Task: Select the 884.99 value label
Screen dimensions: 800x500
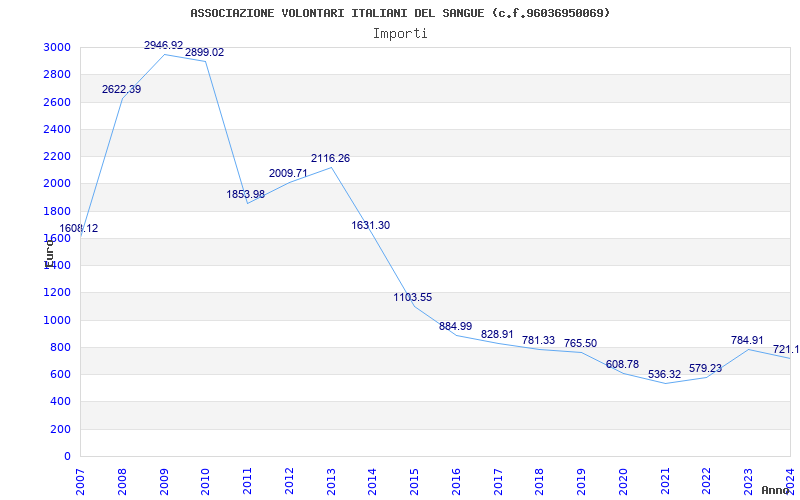Action: pyautogui.click(x=456, y=327)
